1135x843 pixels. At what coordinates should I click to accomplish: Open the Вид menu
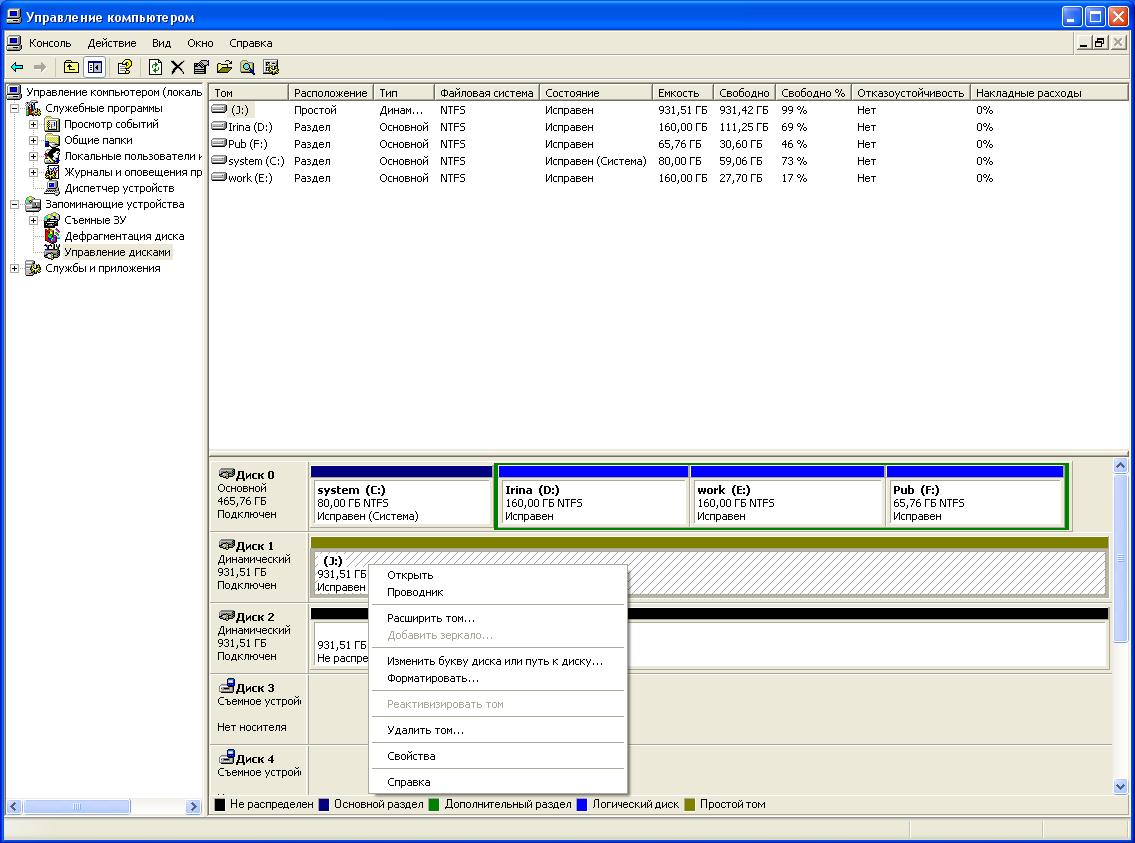[161, 43]
